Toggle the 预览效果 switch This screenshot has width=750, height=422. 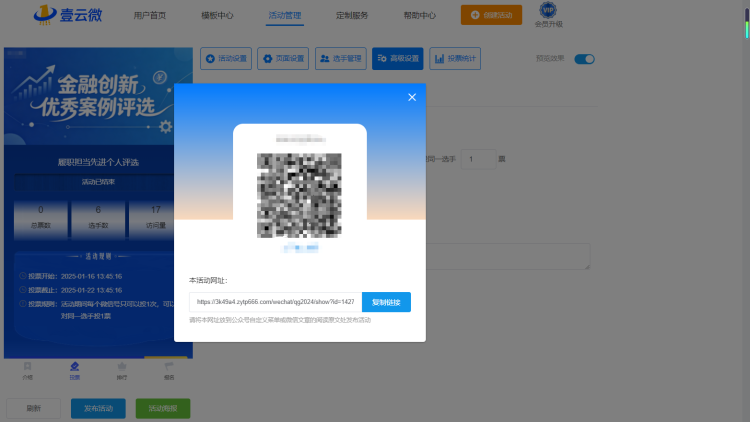tap(585, 59)
